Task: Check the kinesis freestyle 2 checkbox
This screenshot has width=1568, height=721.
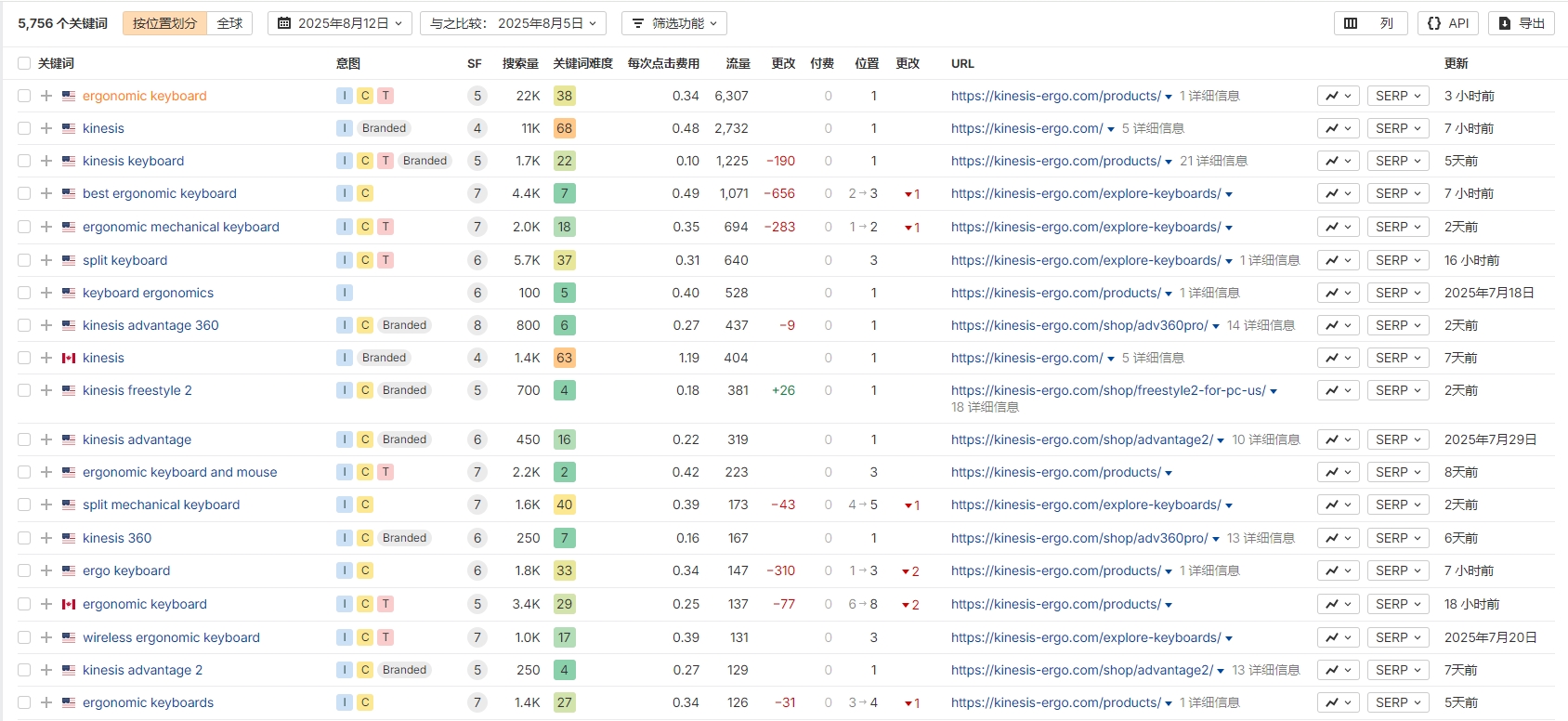Action: point(24,390)
